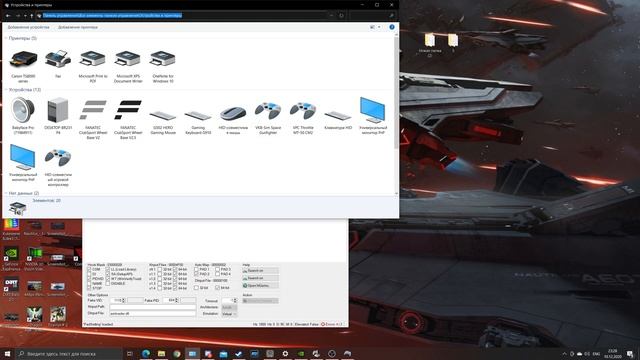The width and height of the screenshot is (640, 360).
Task: Select OneNote for Windows 10 printer
Action: tap(163, 67)
